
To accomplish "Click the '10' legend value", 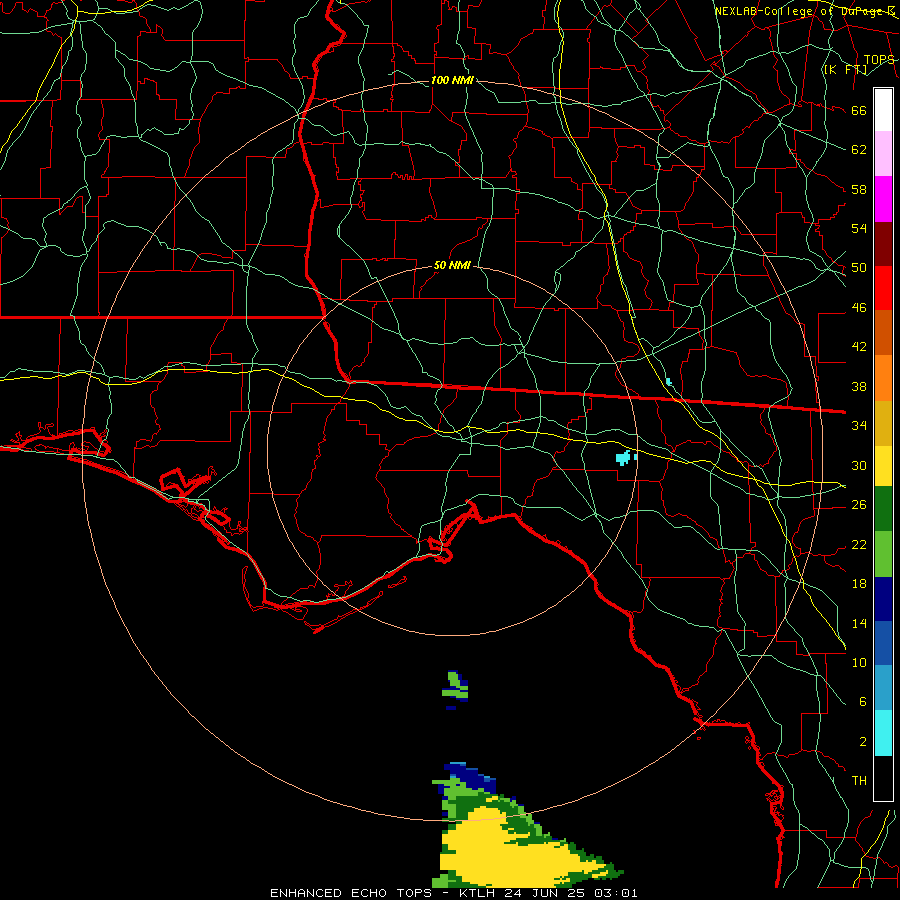I will point(859,662).
